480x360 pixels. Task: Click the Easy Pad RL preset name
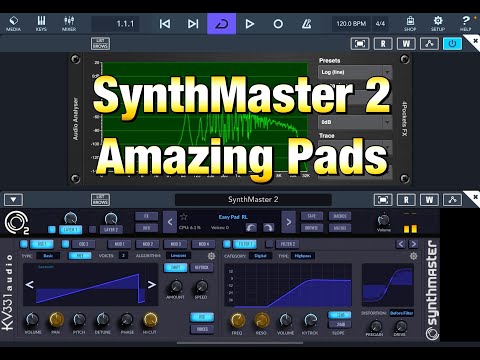pyautogui.click(x=233, y=217)
